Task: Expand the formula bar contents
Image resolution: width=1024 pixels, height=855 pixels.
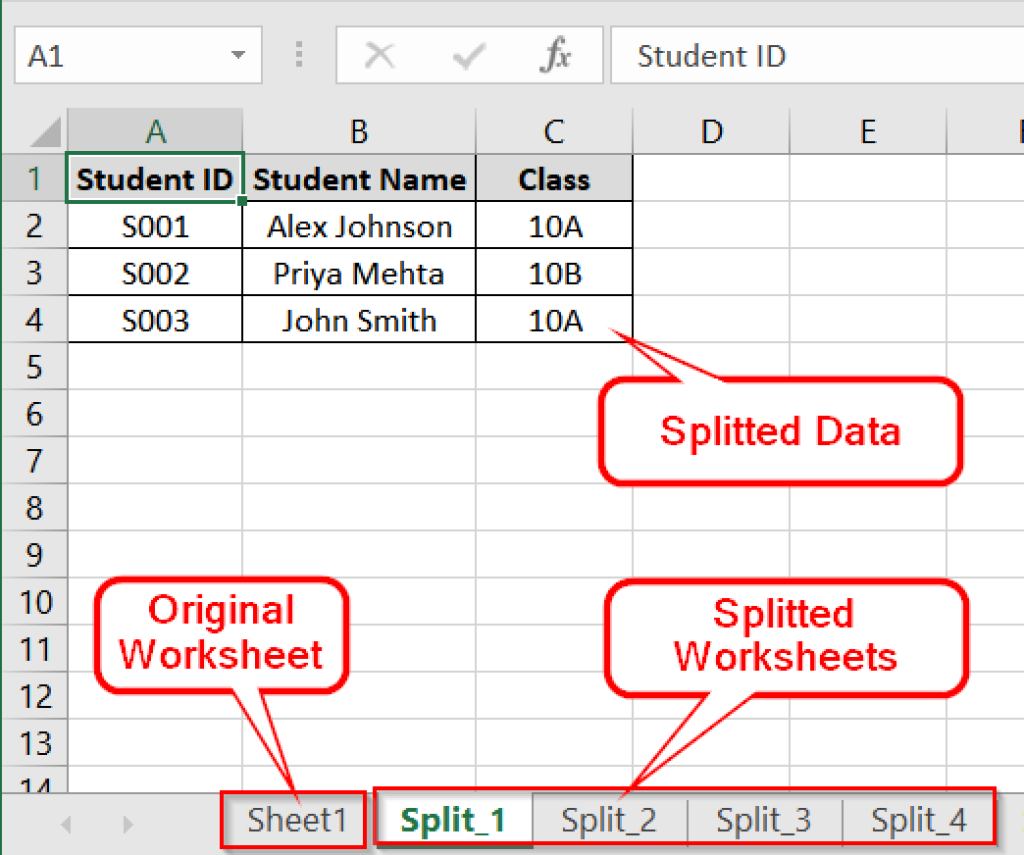Action: click(1015, 55)
